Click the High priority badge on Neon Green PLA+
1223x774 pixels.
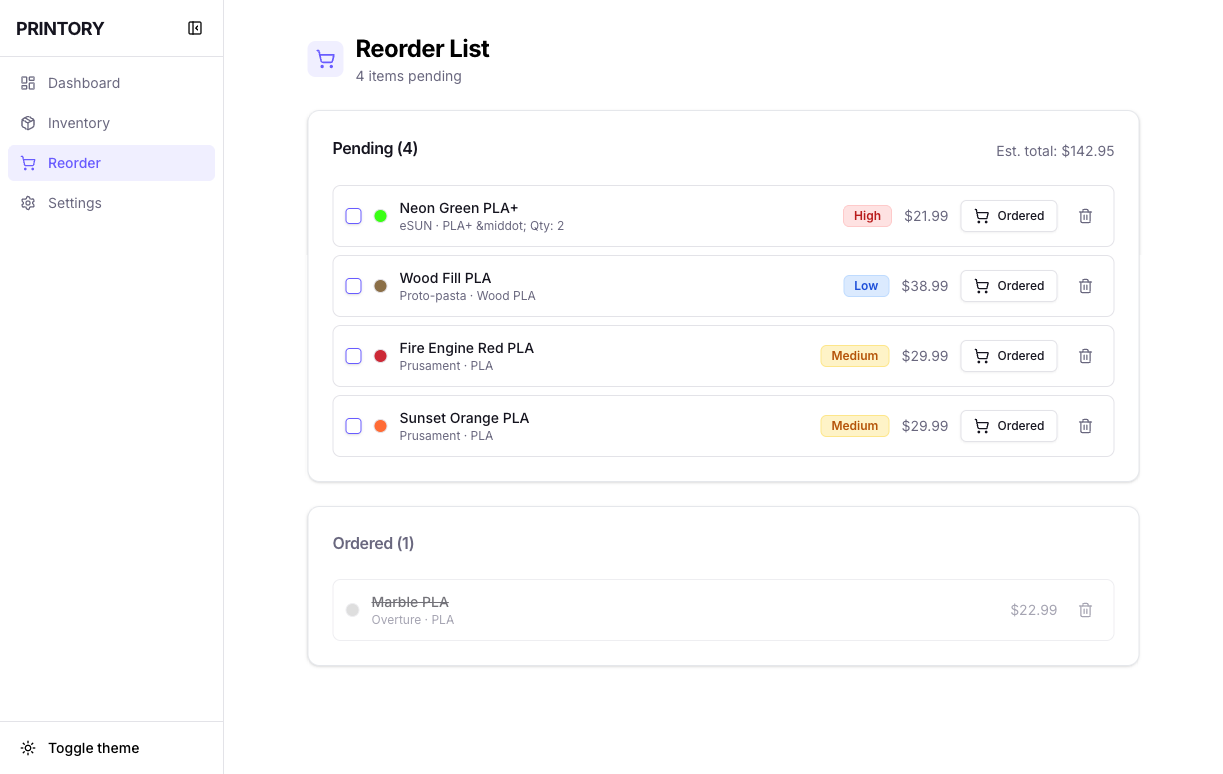(x=866, y=215)
